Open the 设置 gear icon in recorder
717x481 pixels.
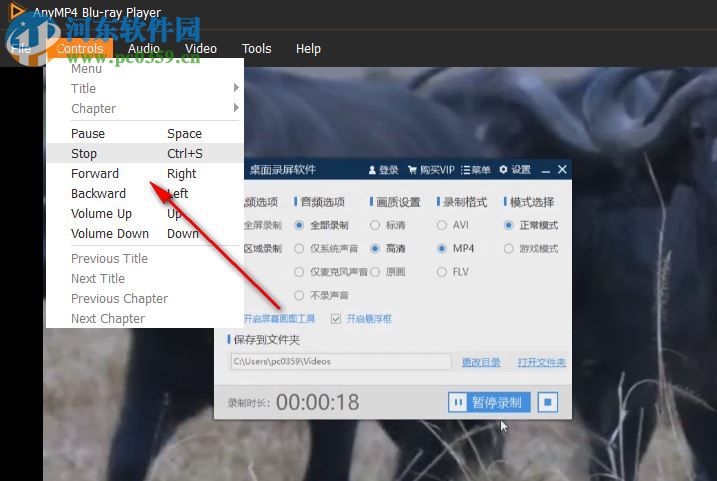click(503, 170)
